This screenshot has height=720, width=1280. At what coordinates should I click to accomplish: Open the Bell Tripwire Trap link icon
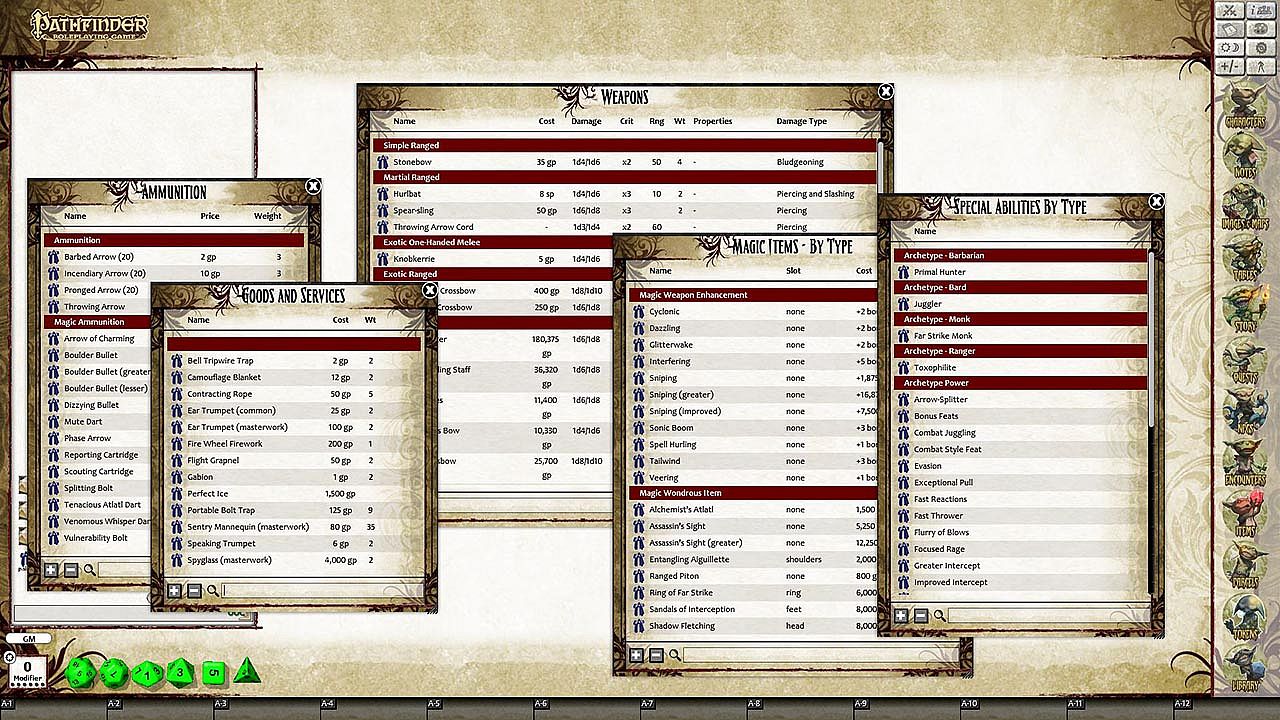pos(177,361)
